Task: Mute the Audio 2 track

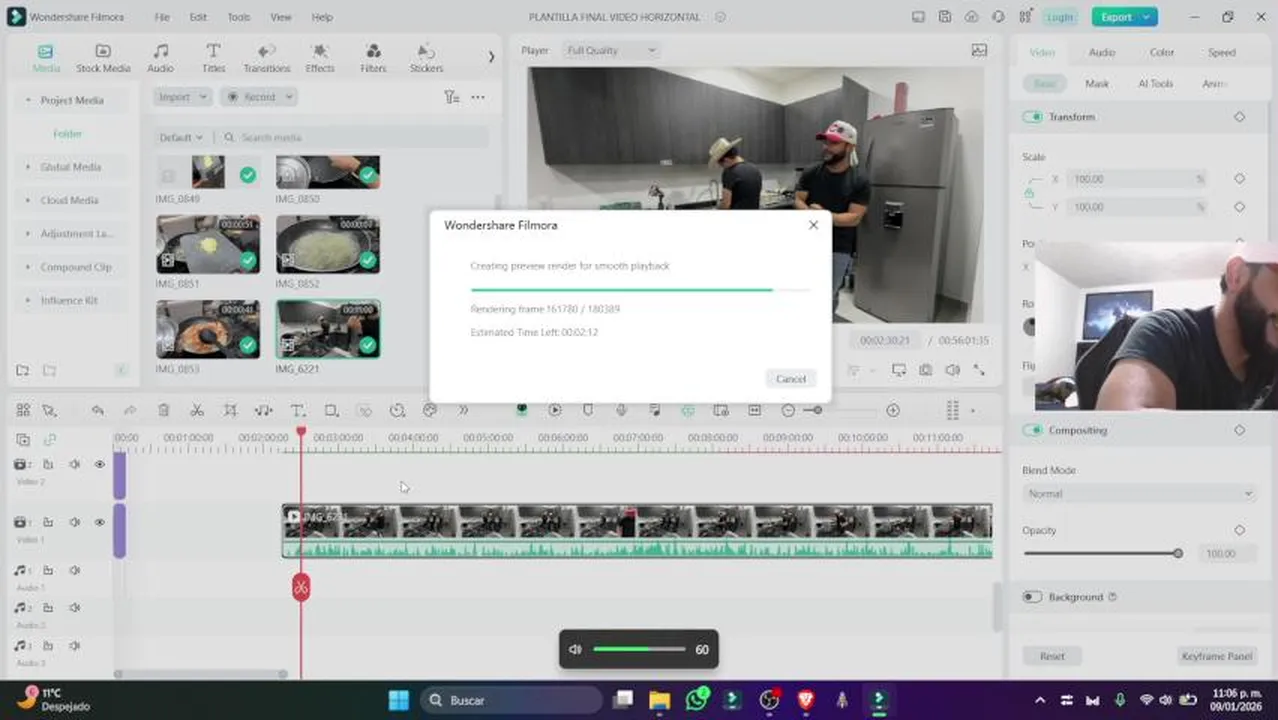Action: click(74, 607)
